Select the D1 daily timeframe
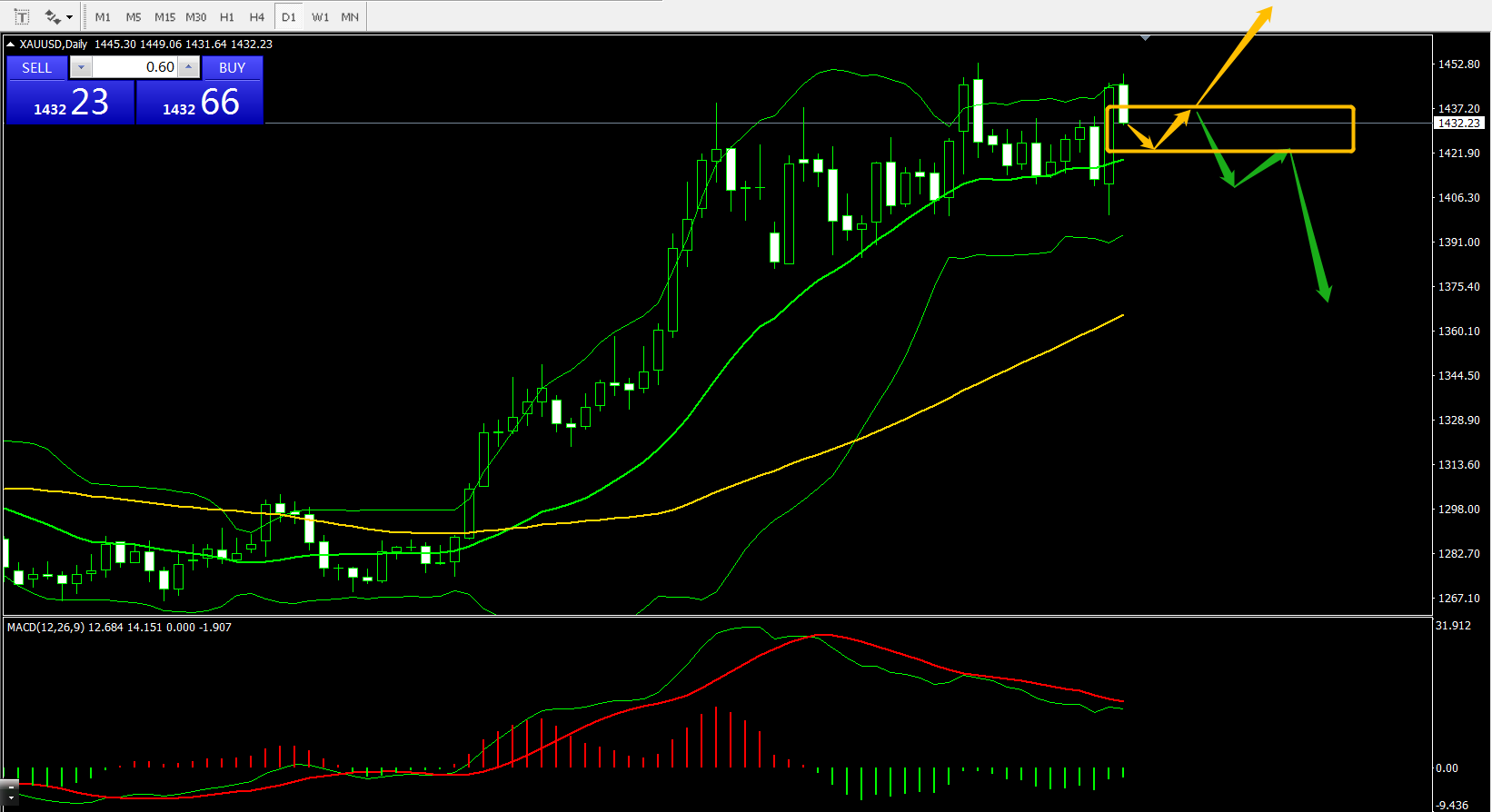The width and height of the screenshot is (1492, 812). point(289,17)
